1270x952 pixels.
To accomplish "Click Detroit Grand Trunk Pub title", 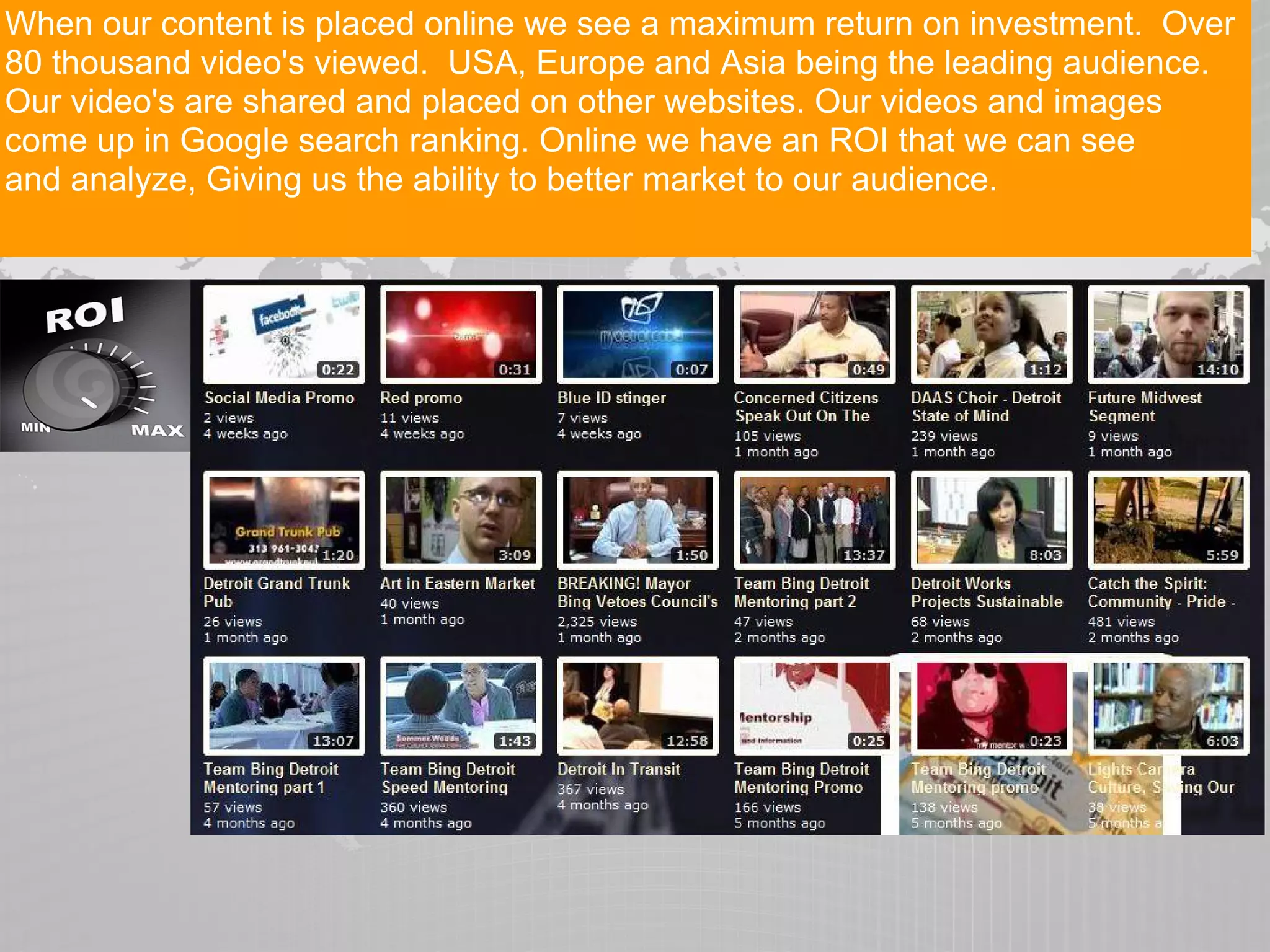I will 277,592.
